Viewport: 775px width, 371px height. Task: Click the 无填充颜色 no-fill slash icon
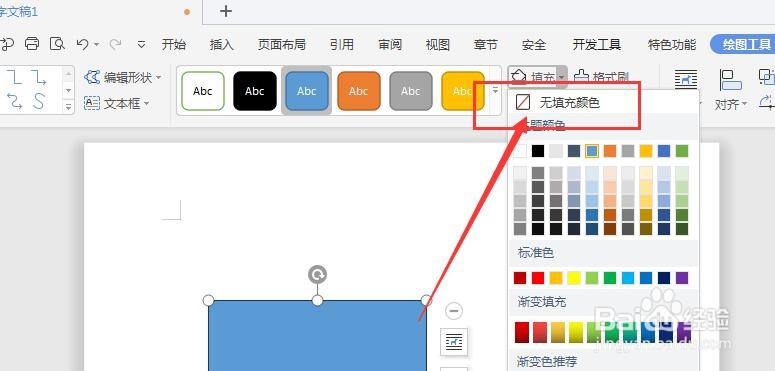(523, 102)
